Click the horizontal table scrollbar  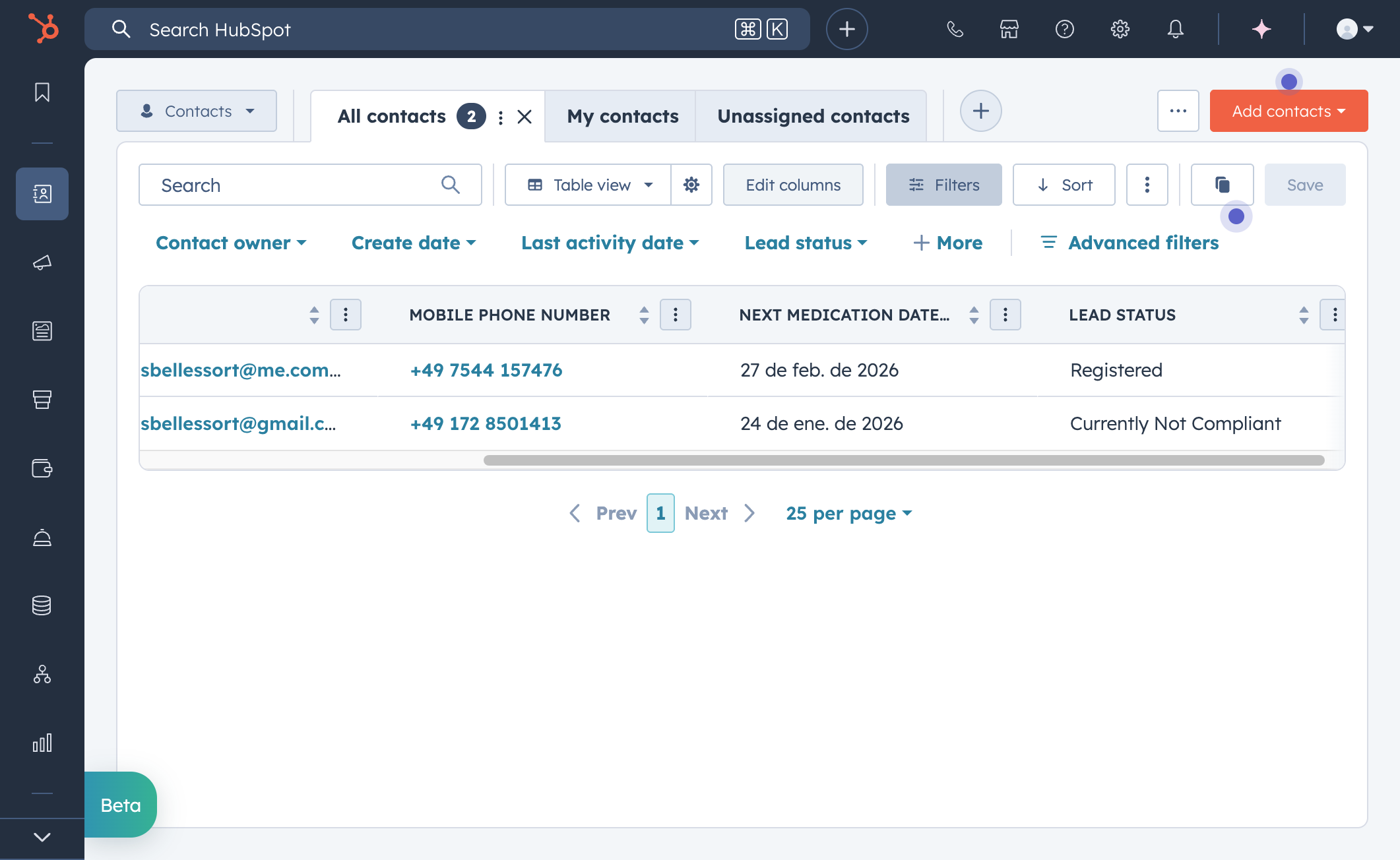point(904,460)
